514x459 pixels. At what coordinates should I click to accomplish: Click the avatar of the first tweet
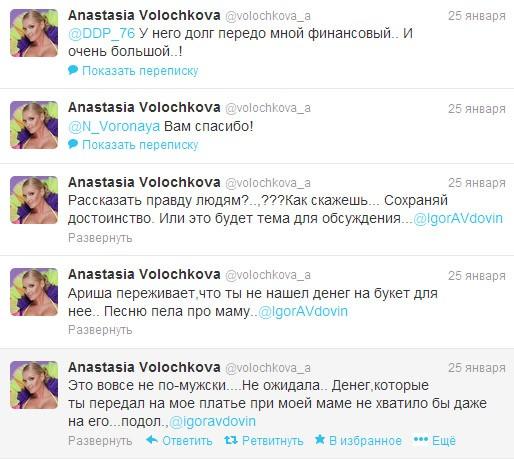[34, 33]
